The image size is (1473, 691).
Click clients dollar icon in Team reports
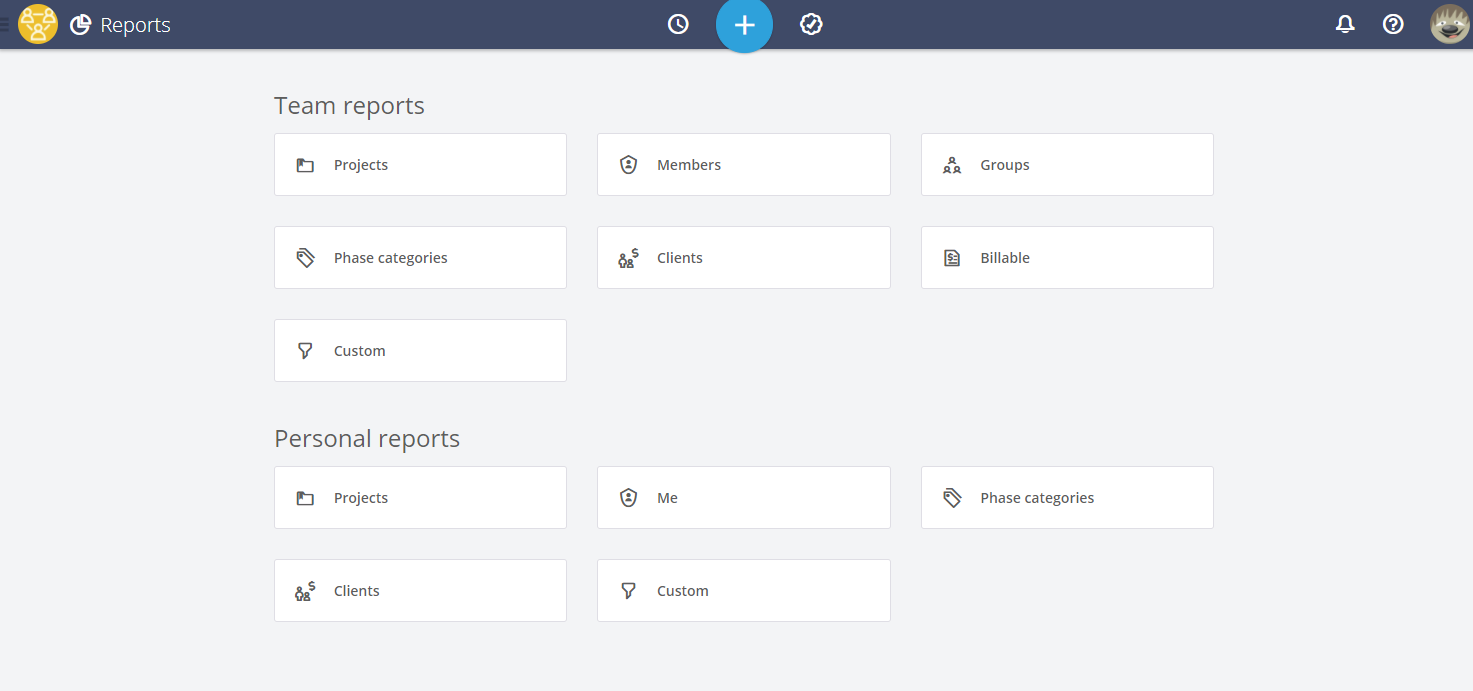pyautogui.click(x=628, y=258)
